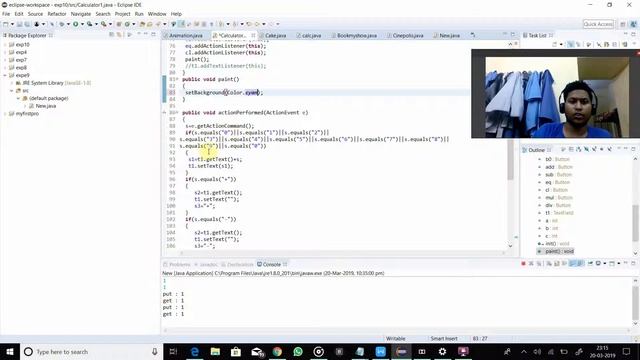This screenshot has width=640, height=360.
Task: Click New Task icon in Task List
Action: 555,44
